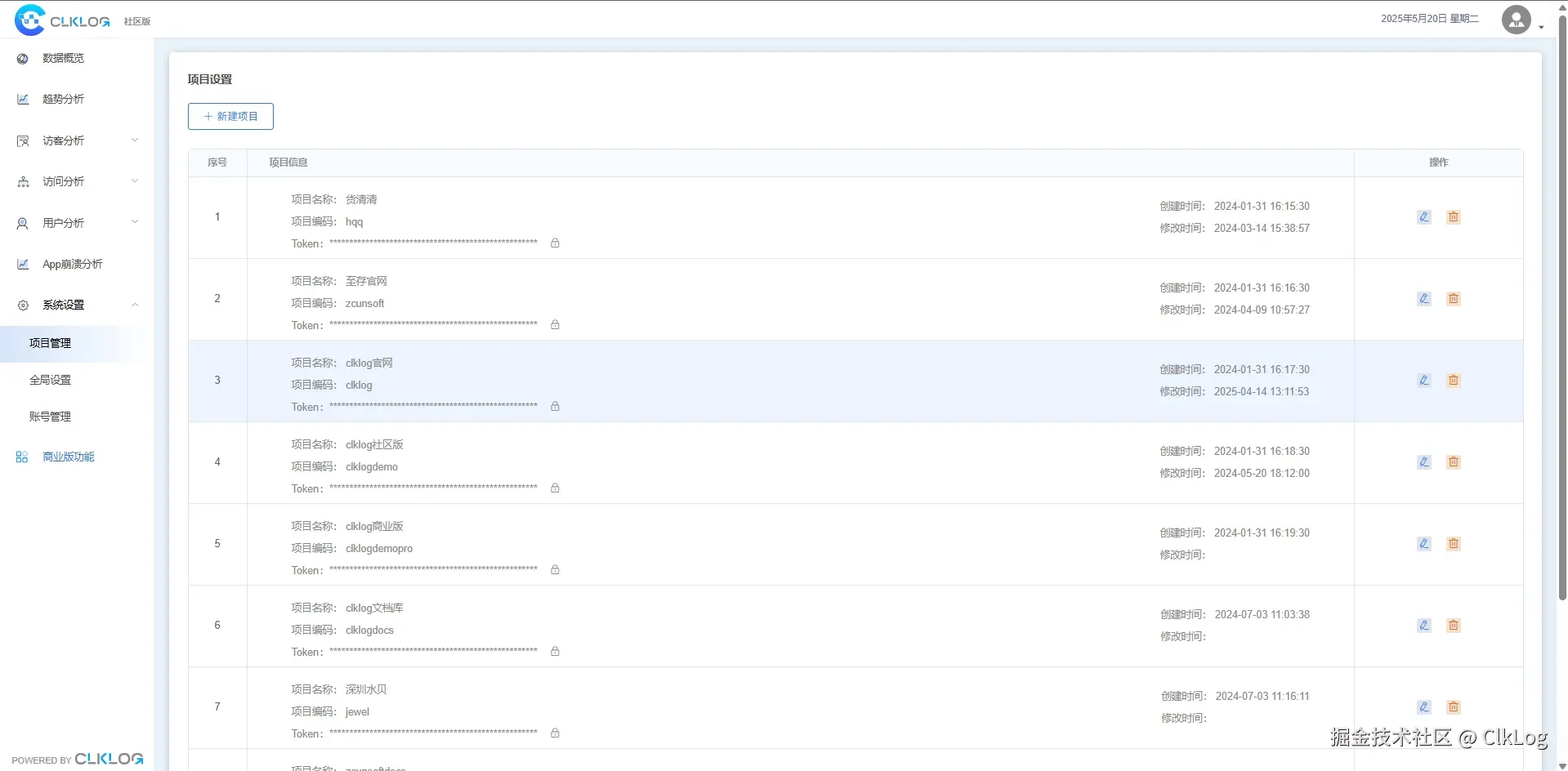
Task: Open the 全局设置 menu item
Action: click(x=51, y=380)
